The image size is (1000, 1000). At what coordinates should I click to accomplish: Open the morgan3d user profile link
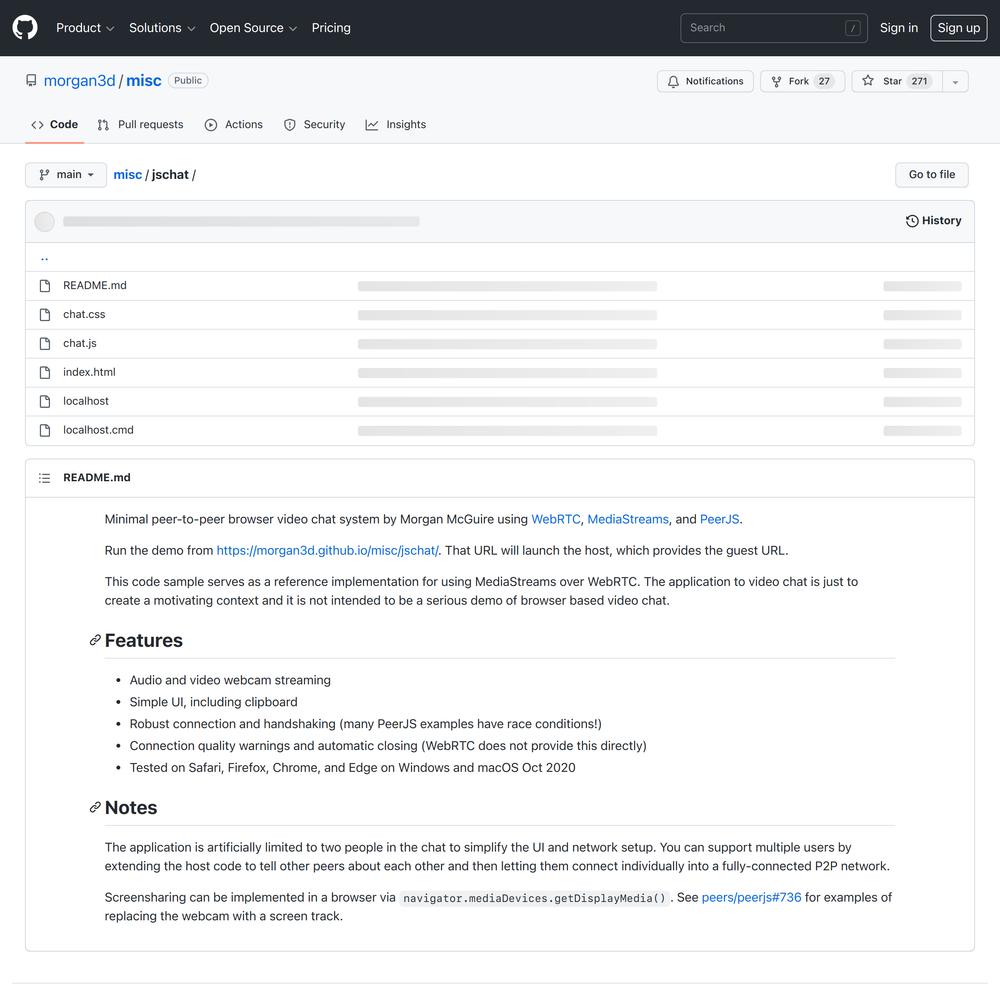[x=80, y=80]
